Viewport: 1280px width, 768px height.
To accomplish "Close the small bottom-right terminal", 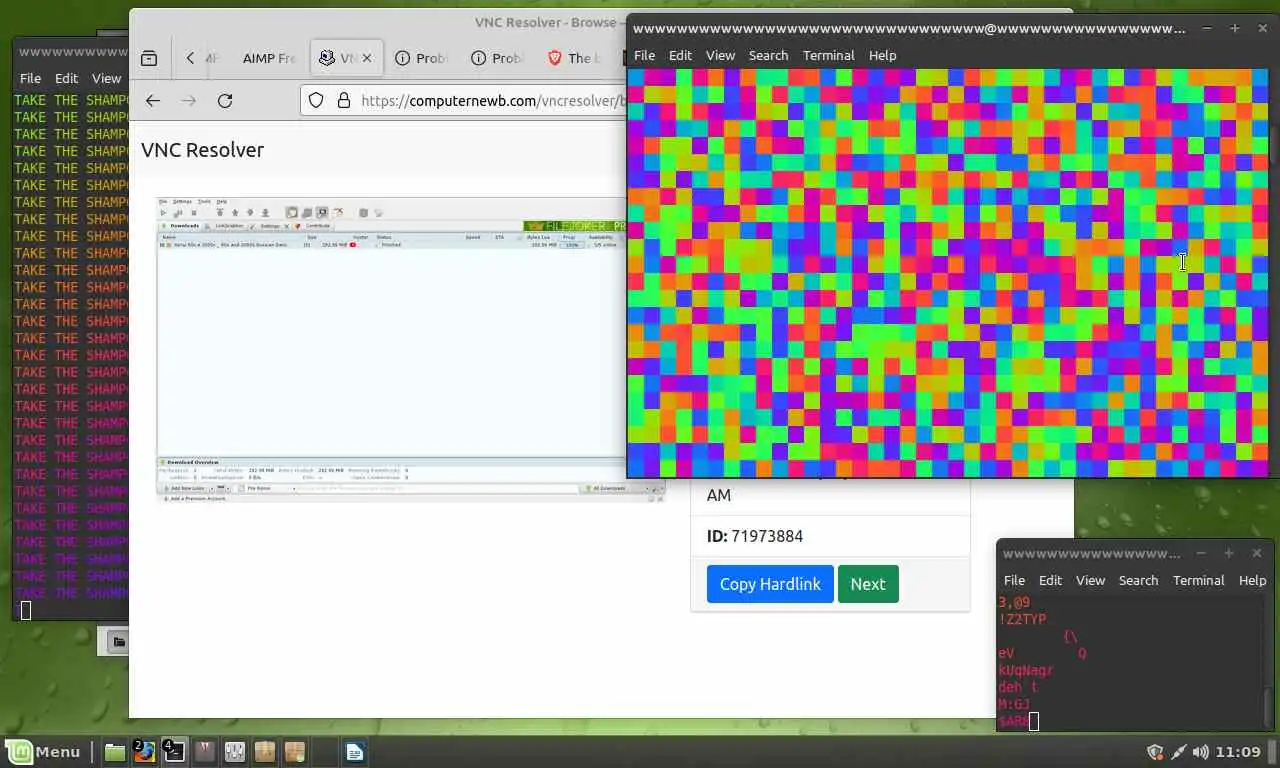I will pyautogui.click(x=1257, y=553).
